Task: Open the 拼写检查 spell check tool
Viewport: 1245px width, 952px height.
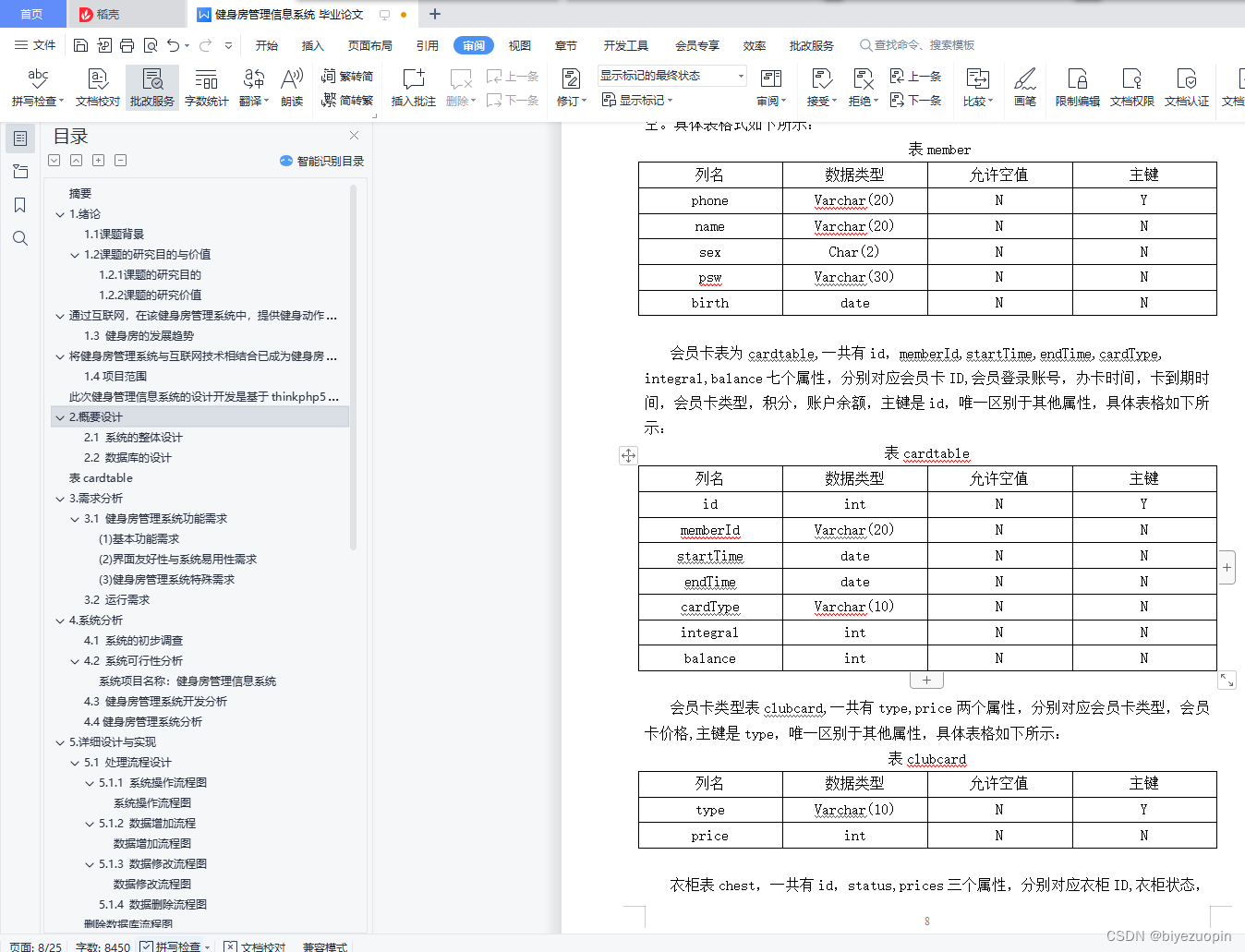Action: 38,88
